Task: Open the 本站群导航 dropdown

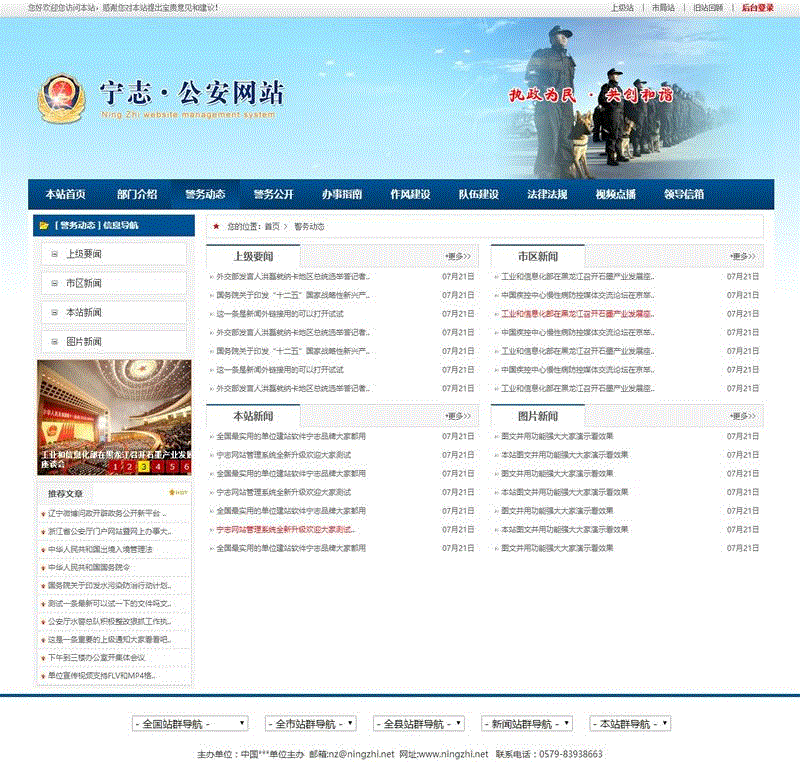Action: point(630,724)
